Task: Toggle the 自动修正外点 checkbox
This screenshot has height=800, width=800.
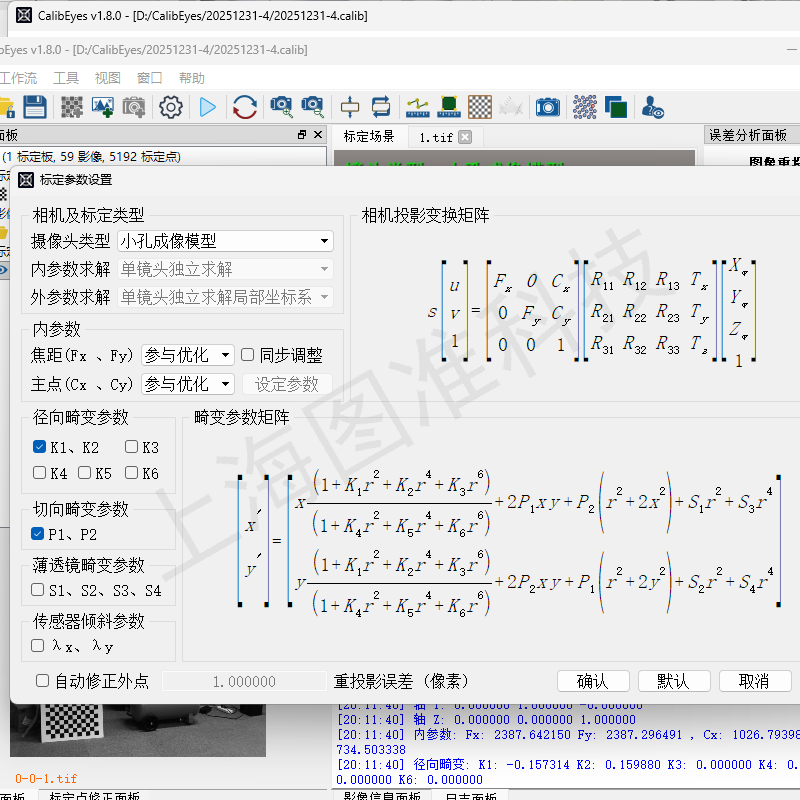Action: 42,681
